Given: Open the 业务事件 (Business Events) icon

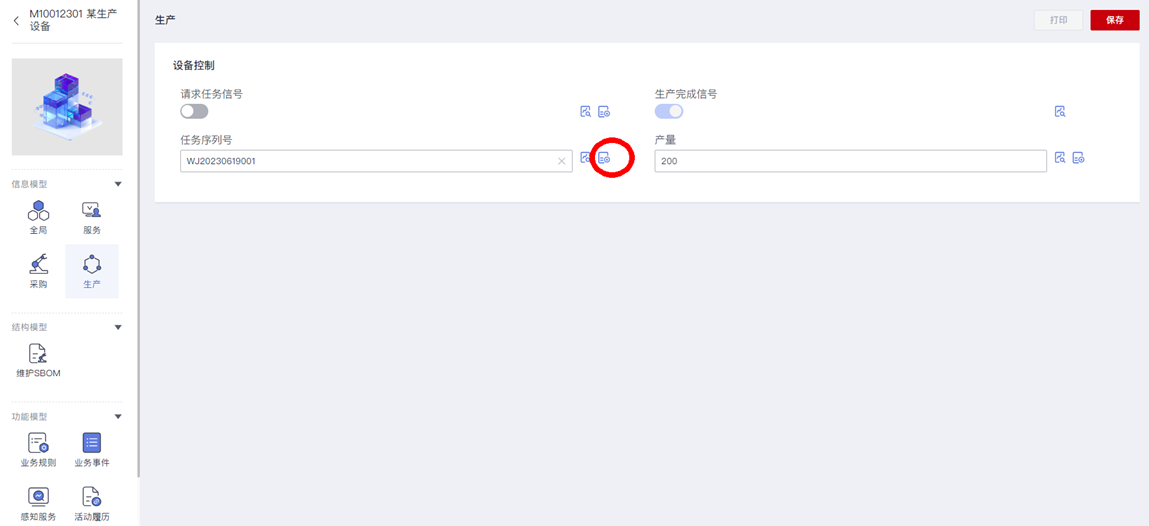Looking at the screenshot, I should [x=92, y=443].
